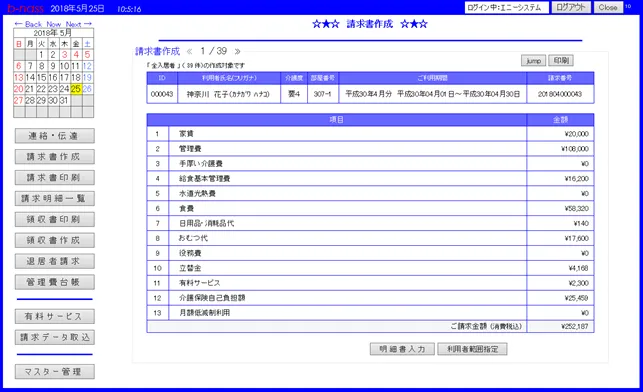Select the 立替金 row item
Image resolution: width=643 pixels, height=392 pixels.
point(348,268)
